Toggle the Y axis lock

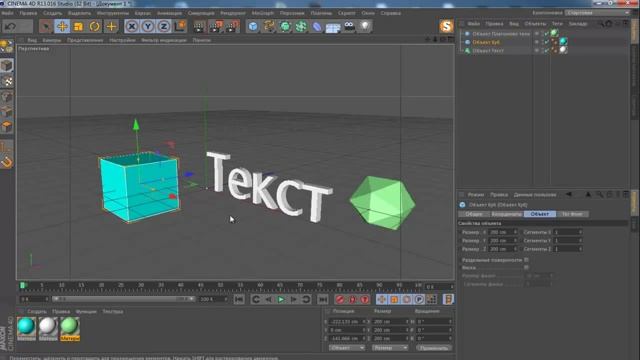pyautogui.click(x=148, y=27)
